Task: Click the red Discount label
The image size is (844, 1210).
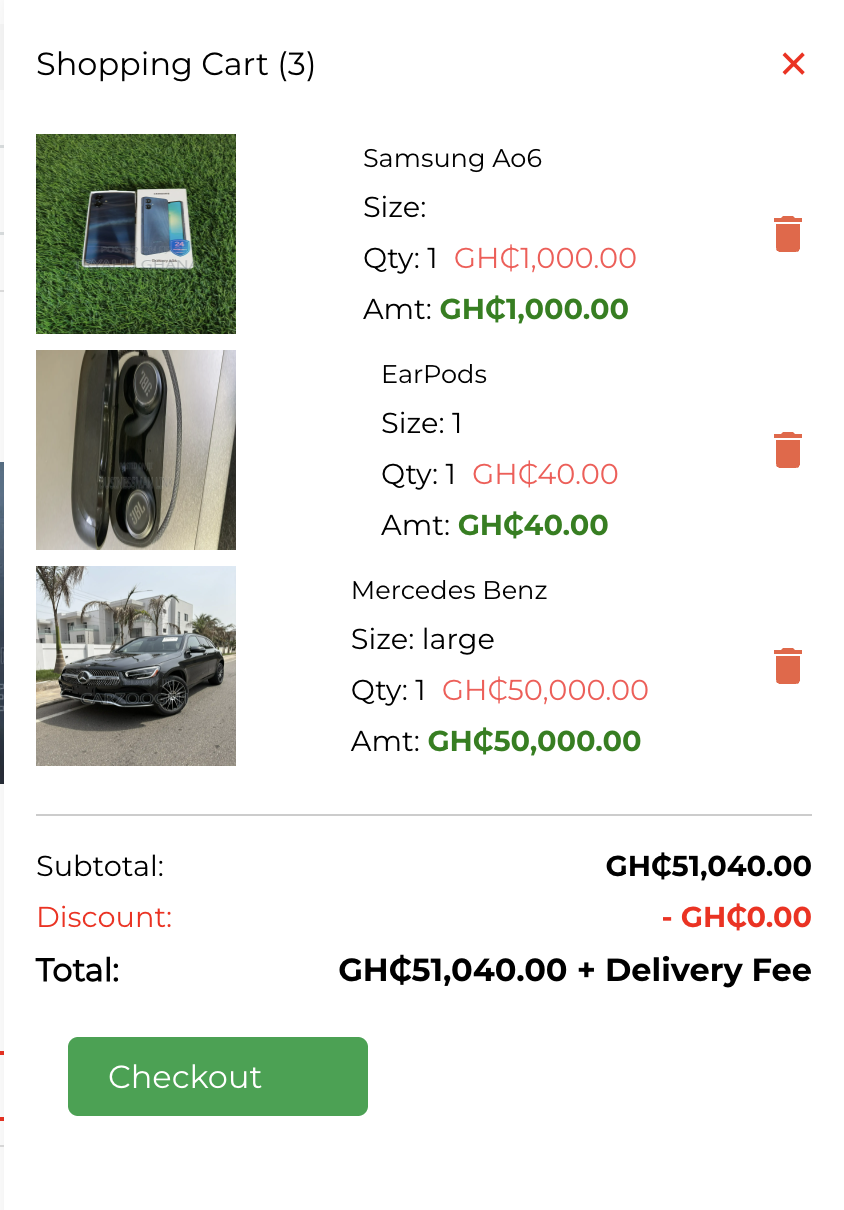Action: click(x=104, y=917)
